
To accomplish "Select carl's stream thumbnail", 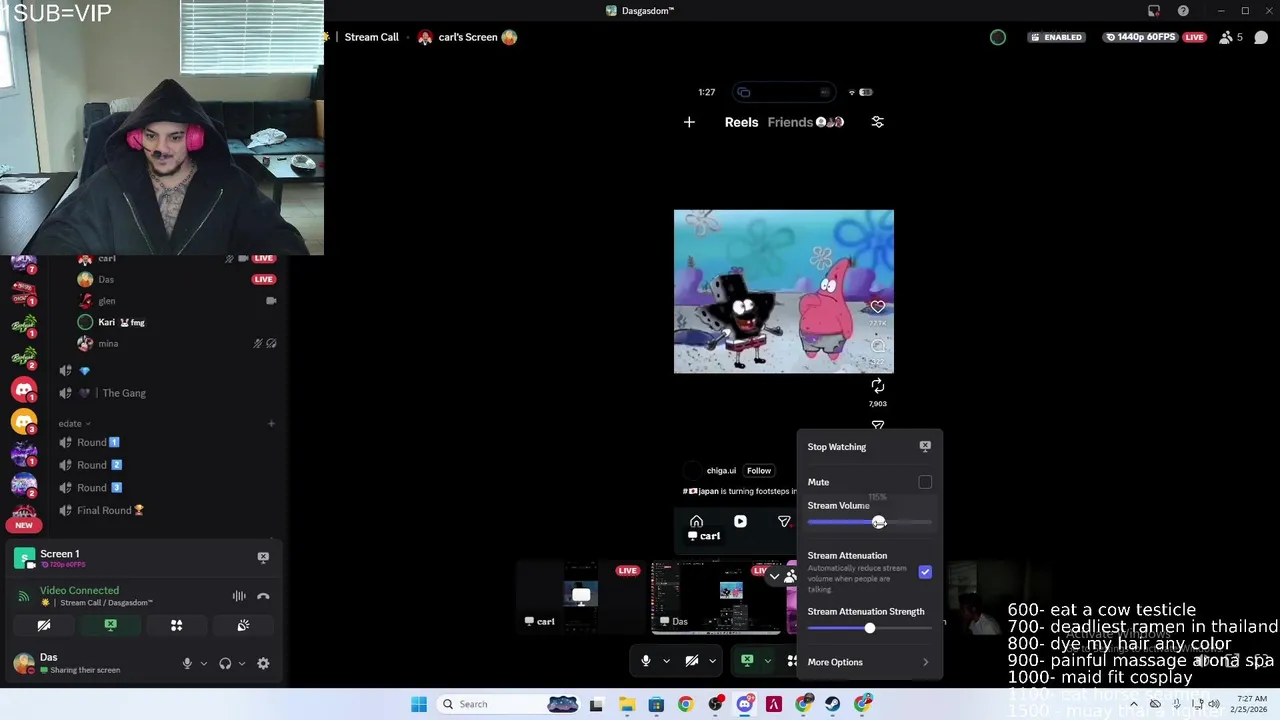I will tap(581, 597).
